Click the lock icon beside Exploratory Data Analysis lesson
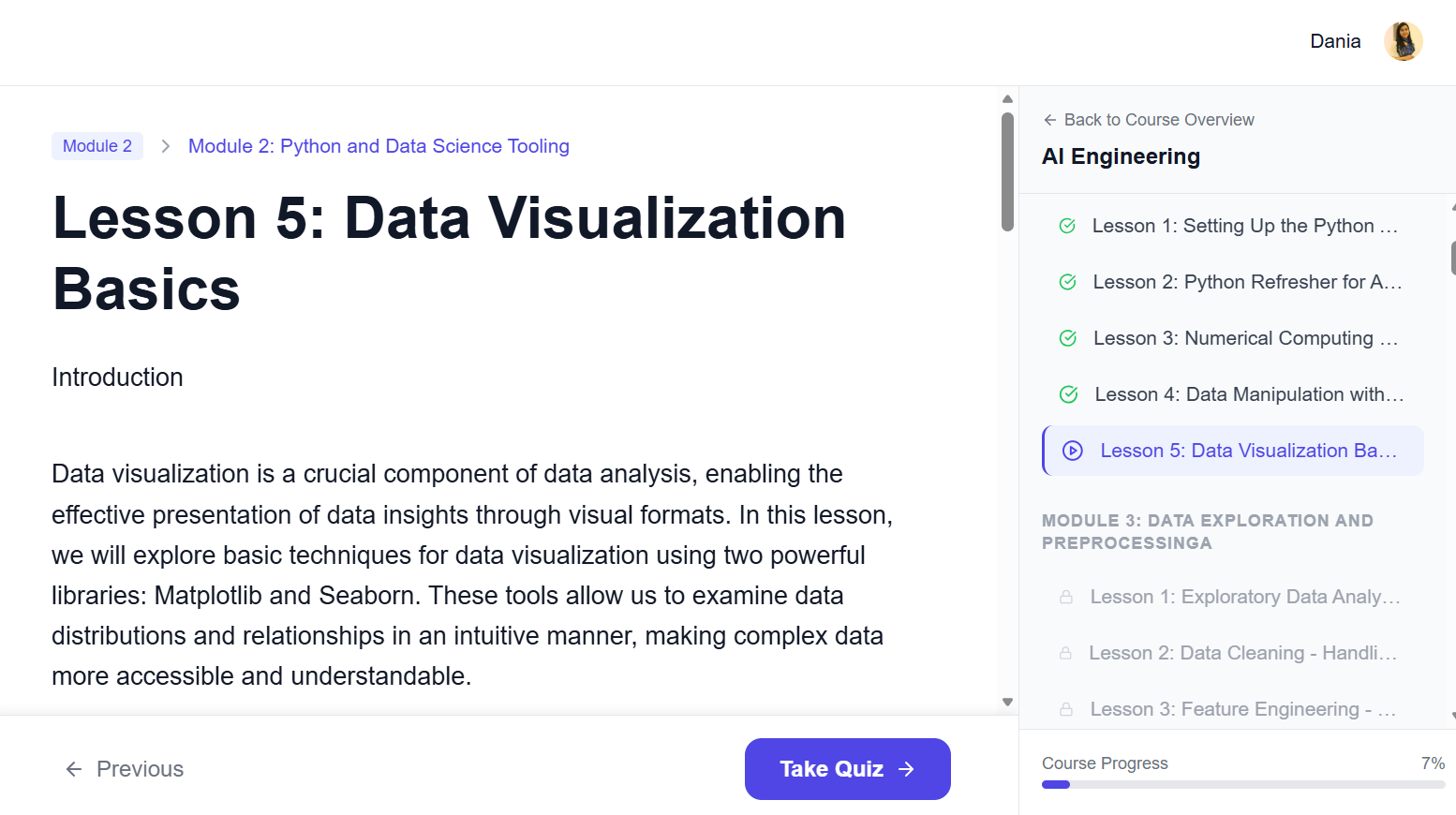The image size is (1456, 815). tap(1066, 597)
